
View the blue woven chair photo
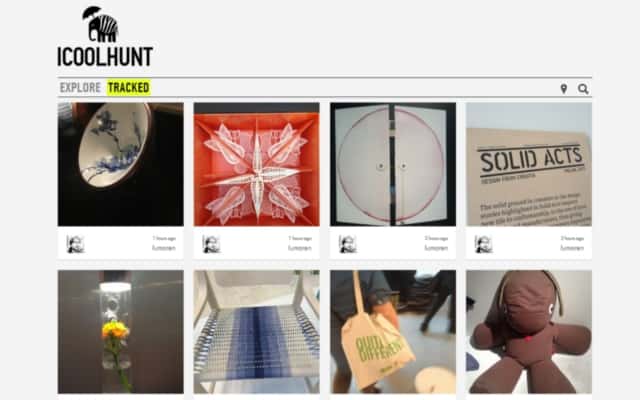tap(257, 331)
